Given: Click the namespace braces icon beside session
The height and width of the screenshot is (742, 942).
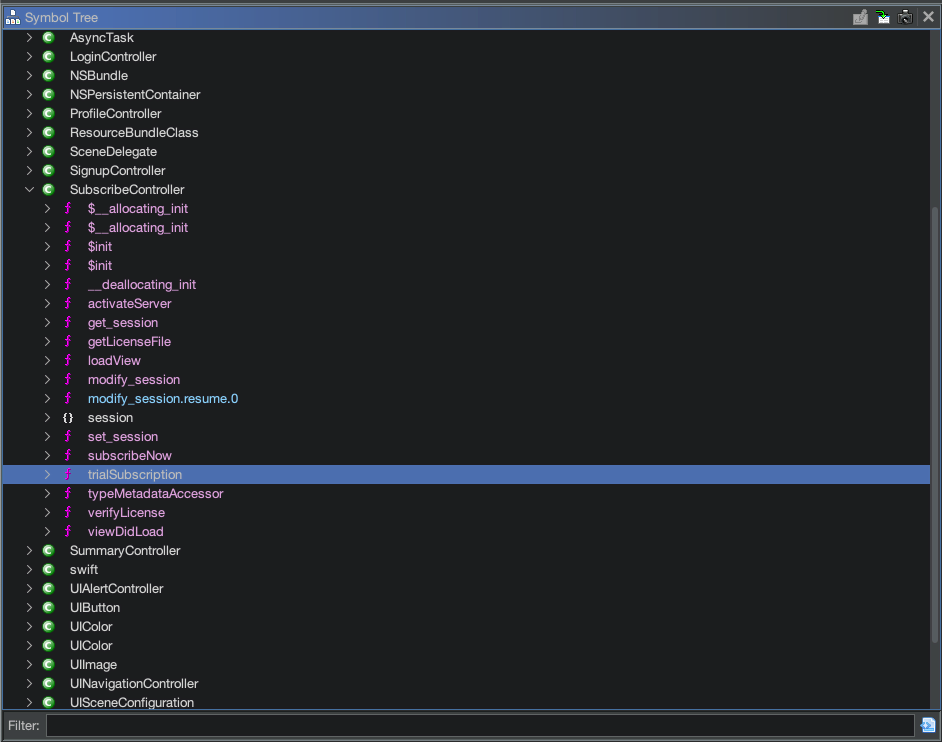Looking at the screenshot, I should point(68,418).
